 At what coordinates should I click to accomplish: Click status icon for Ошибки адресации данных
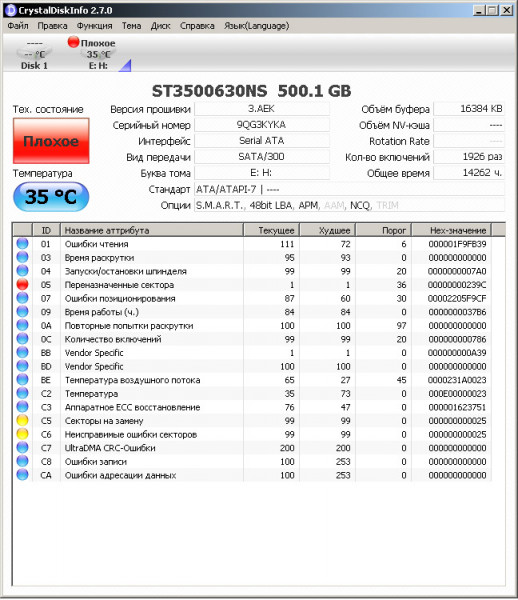pos(23,474)
